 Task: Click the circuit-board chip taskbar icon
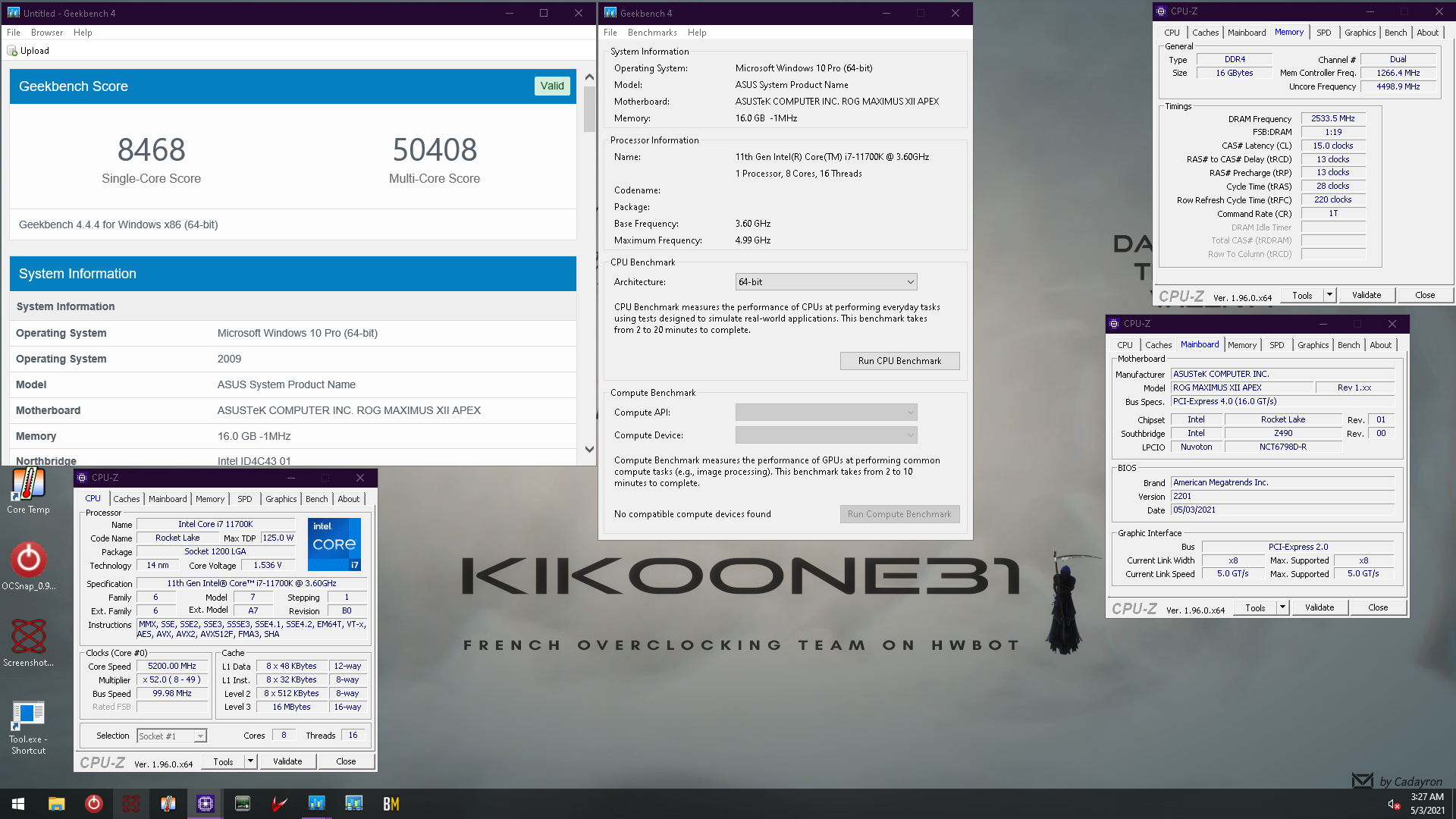(x=243, y=804)
